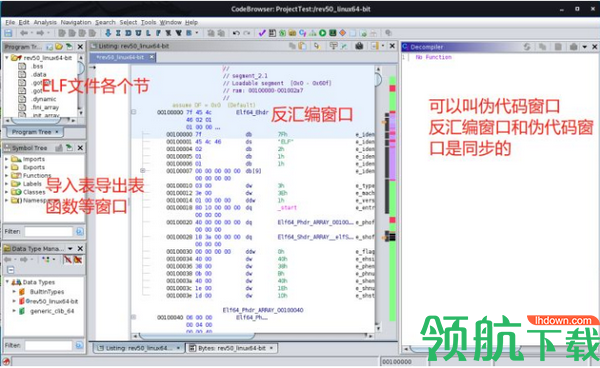Click the 'Cf' data-types toolbar icon

[x=303, y=33]
